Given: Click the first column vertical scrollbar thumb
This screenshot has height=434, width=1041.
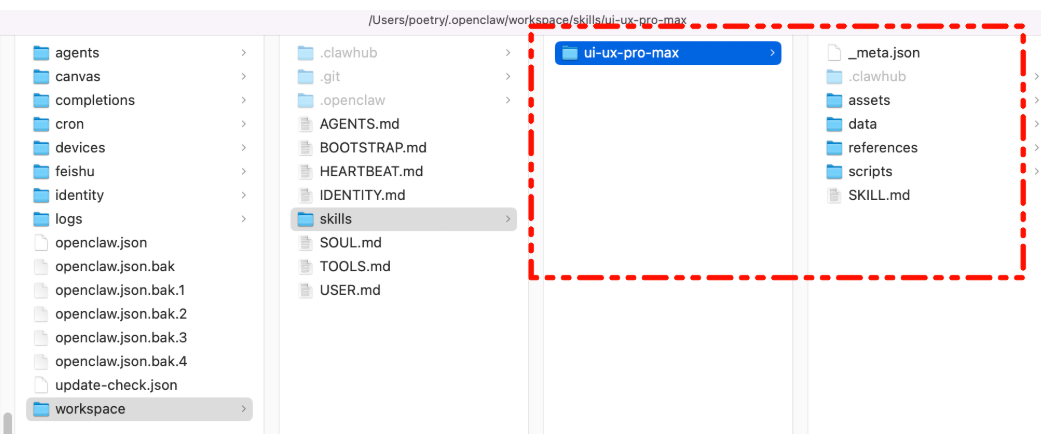Looking at the screenshot, I should pyautogui.click(x=8, y=423).
